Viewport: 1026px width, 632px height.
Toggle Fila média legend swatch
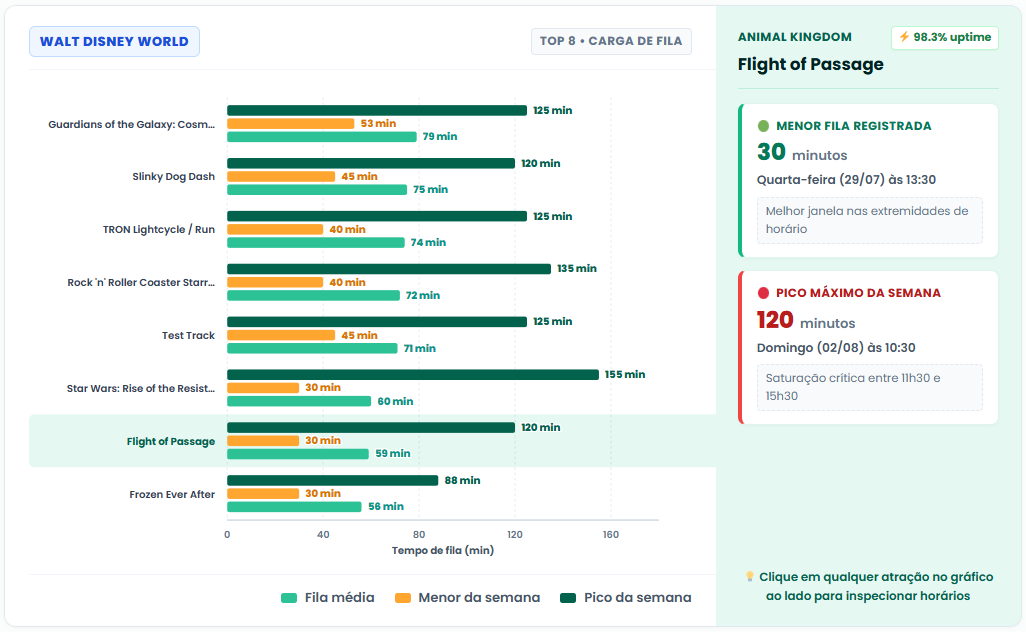[x=289, y=598]
